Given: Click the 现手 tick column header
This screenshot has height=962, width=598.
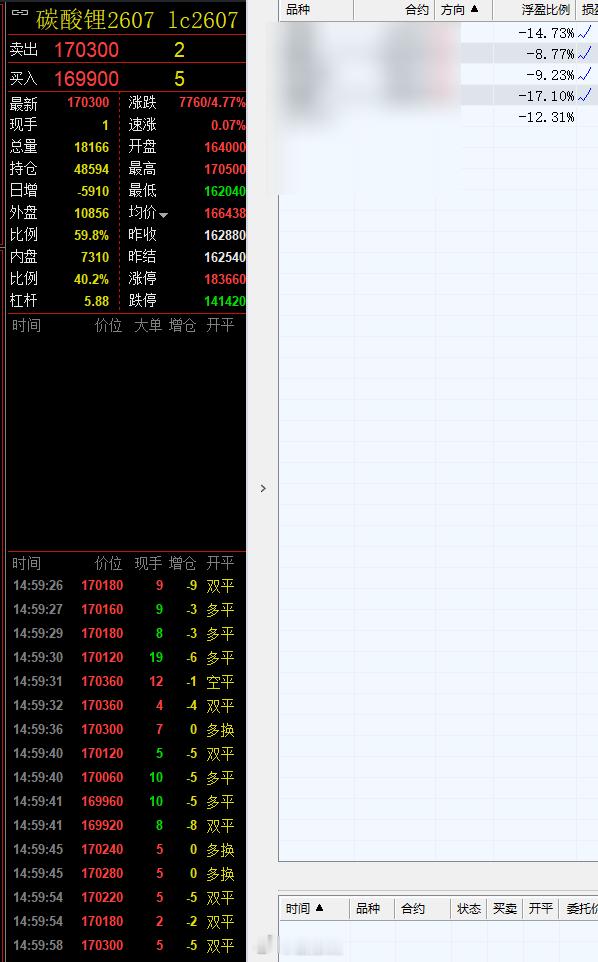Looking at the screenshot, I should tap(148, 563).
